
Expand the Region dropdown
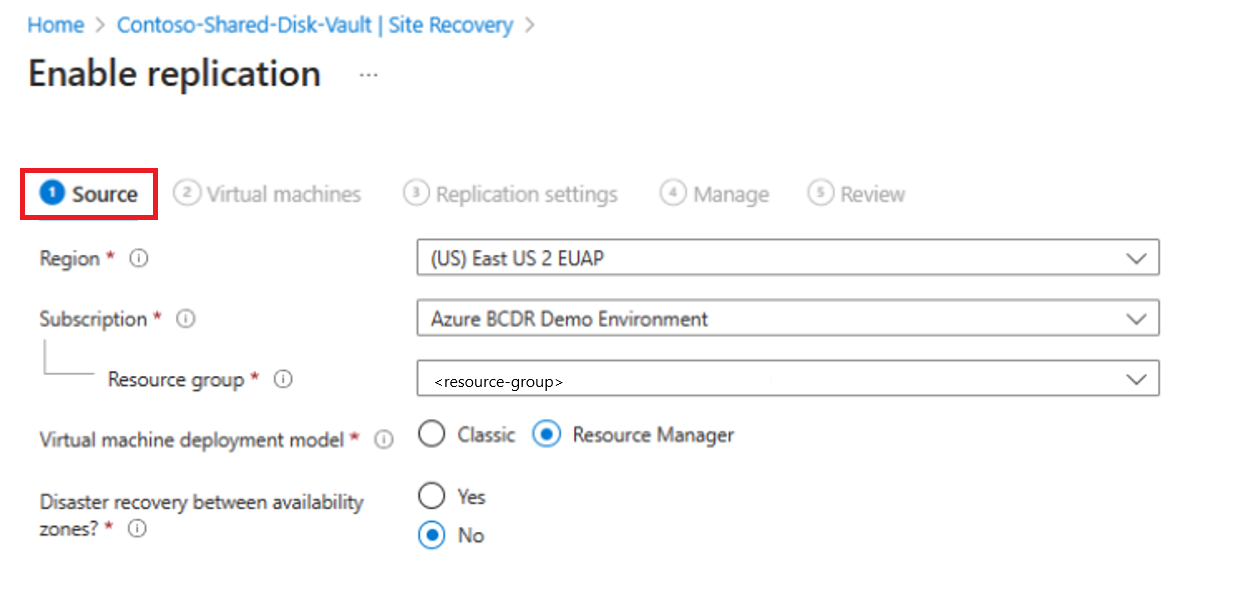tap(788, 258)
